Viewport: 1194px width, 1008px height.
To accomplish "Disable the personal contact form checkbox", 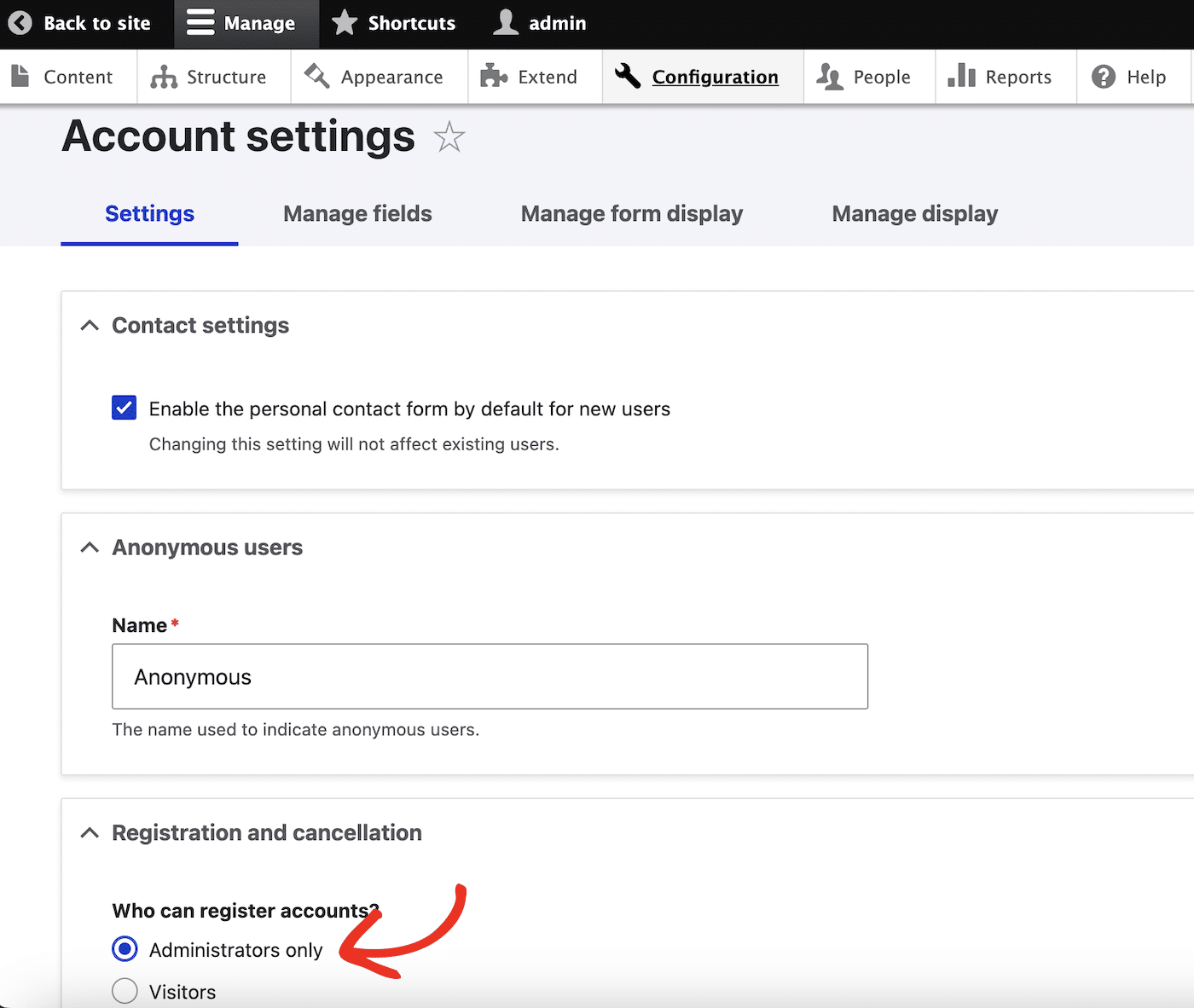I will 124,408.
